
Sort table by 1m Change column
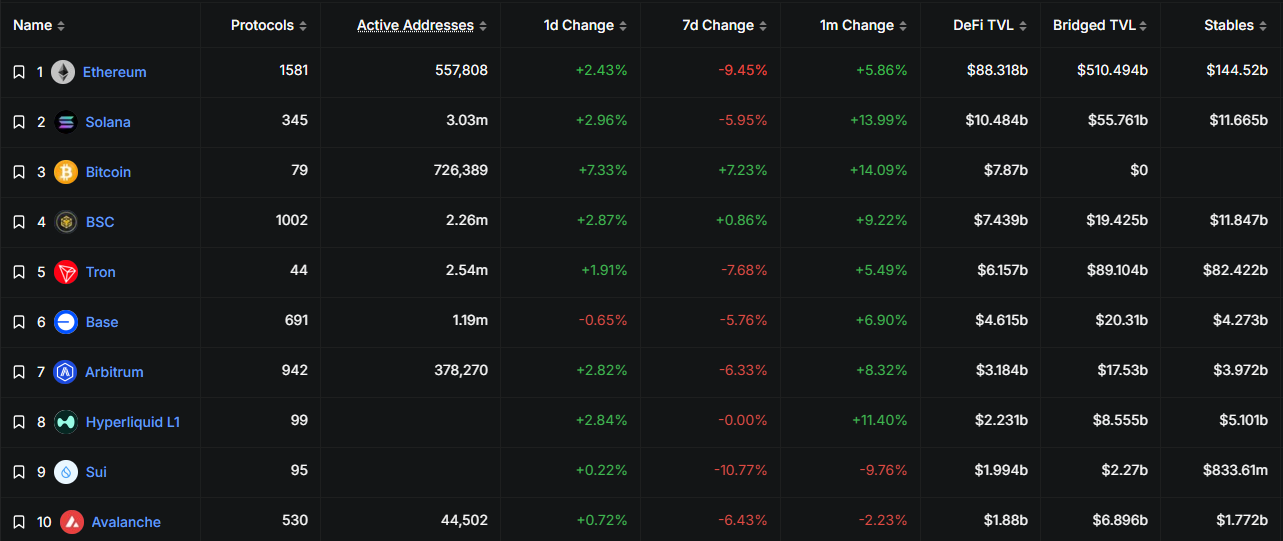864,25
